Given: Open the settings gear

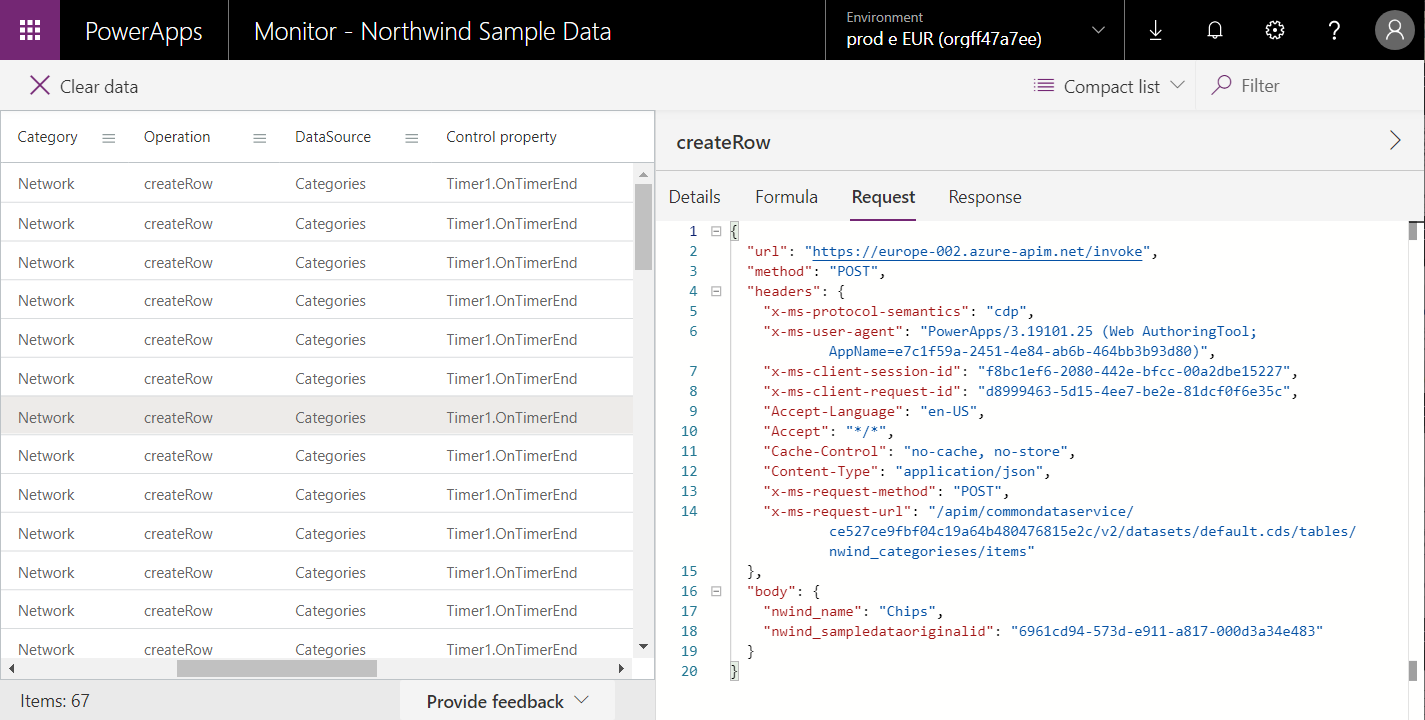Looking at the screenshot, I should click(x=1274, y=30).
